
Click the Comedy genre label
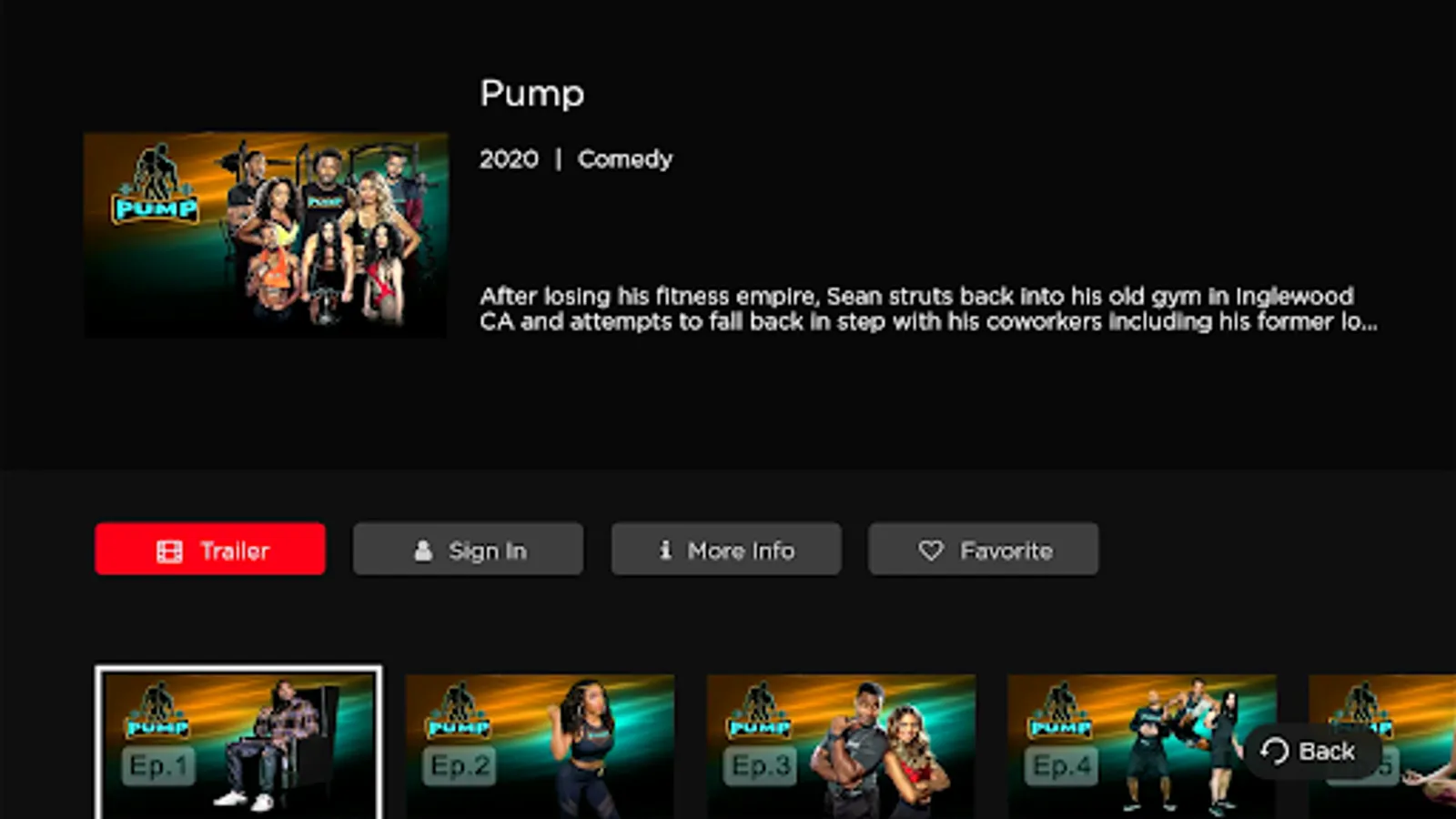tap(625, 159)
